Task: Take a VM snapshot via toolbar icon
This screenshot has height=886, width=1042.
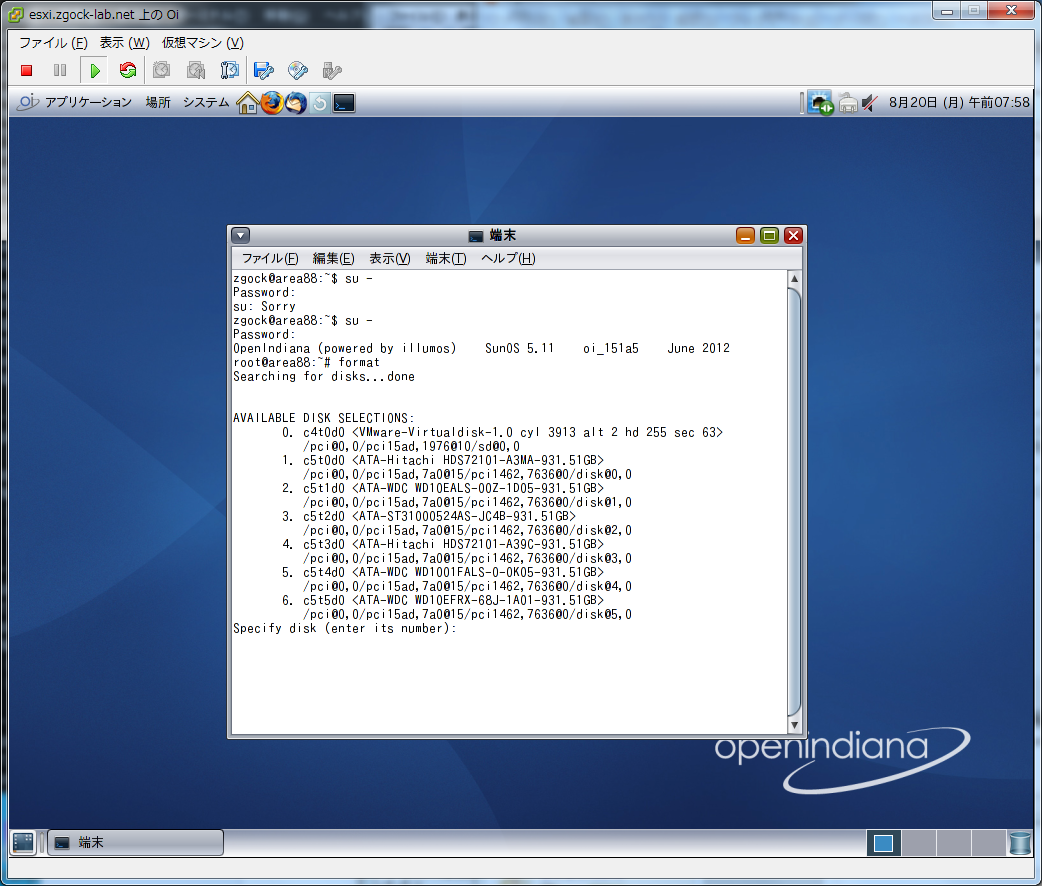Action: [x=161, y=70]
